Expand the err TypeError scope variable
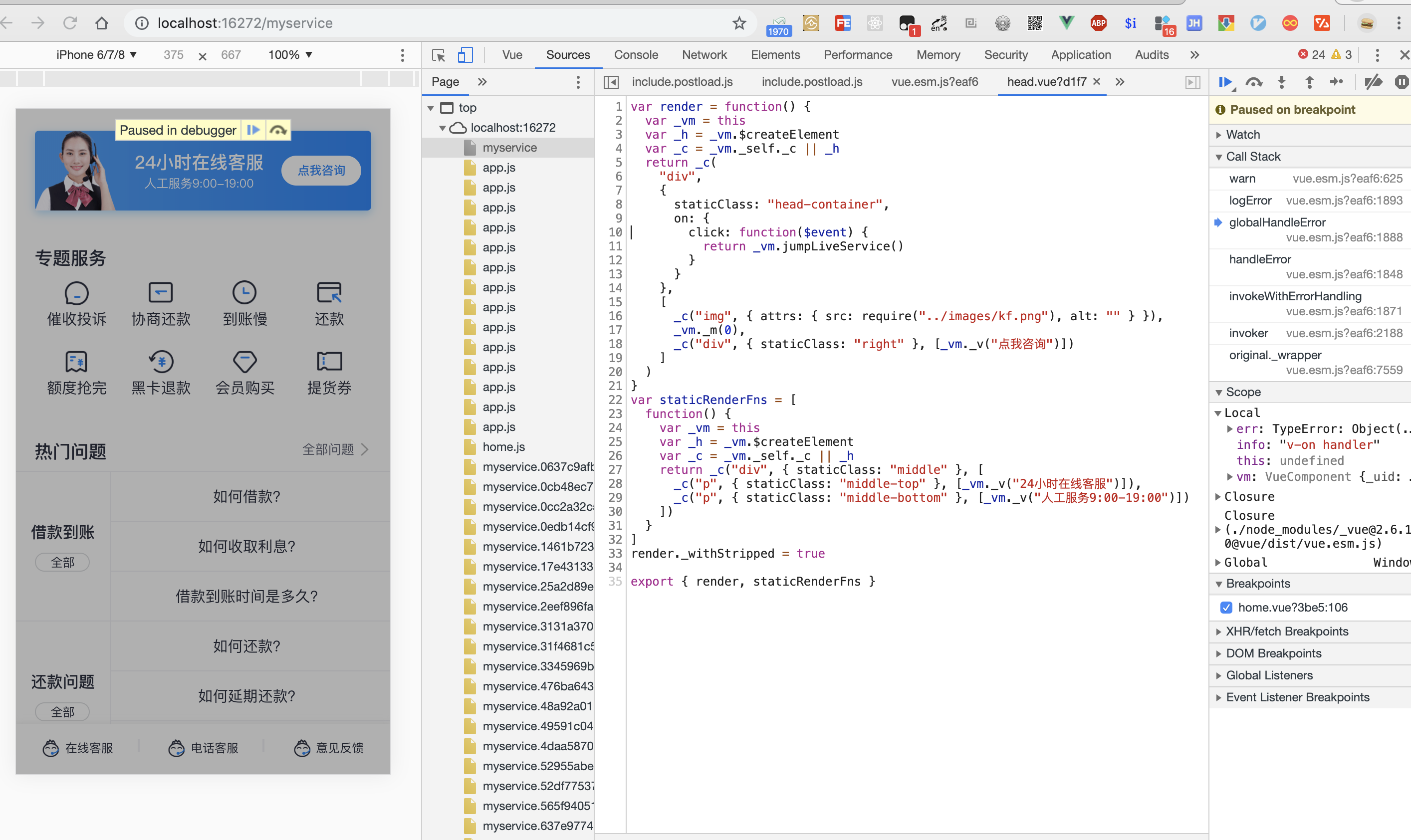 tap(1230, 429)
